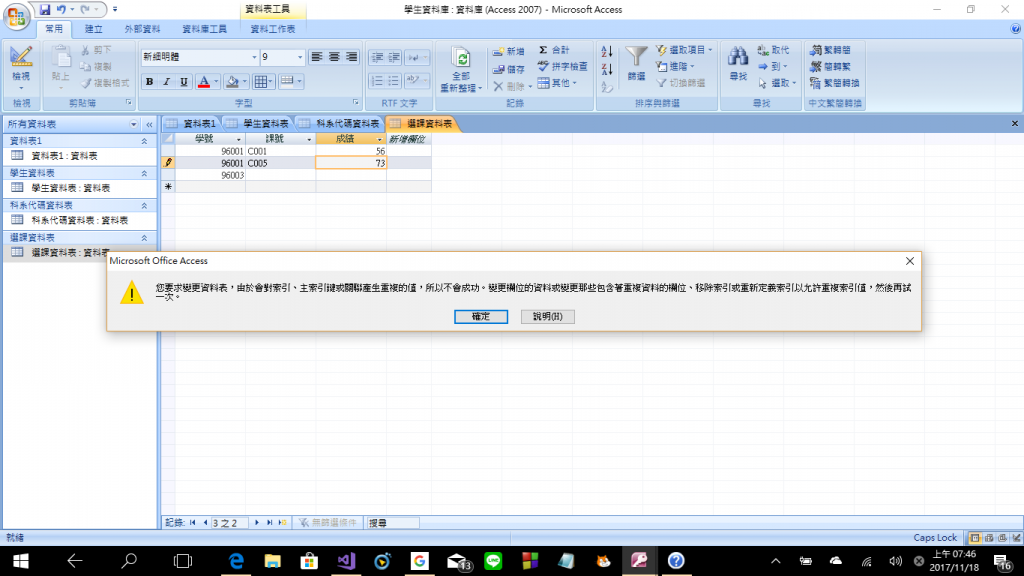Sort descending Z to A
Image resolution: width=1024 pixels, height=576 pixels.
[x=607, y=69]
